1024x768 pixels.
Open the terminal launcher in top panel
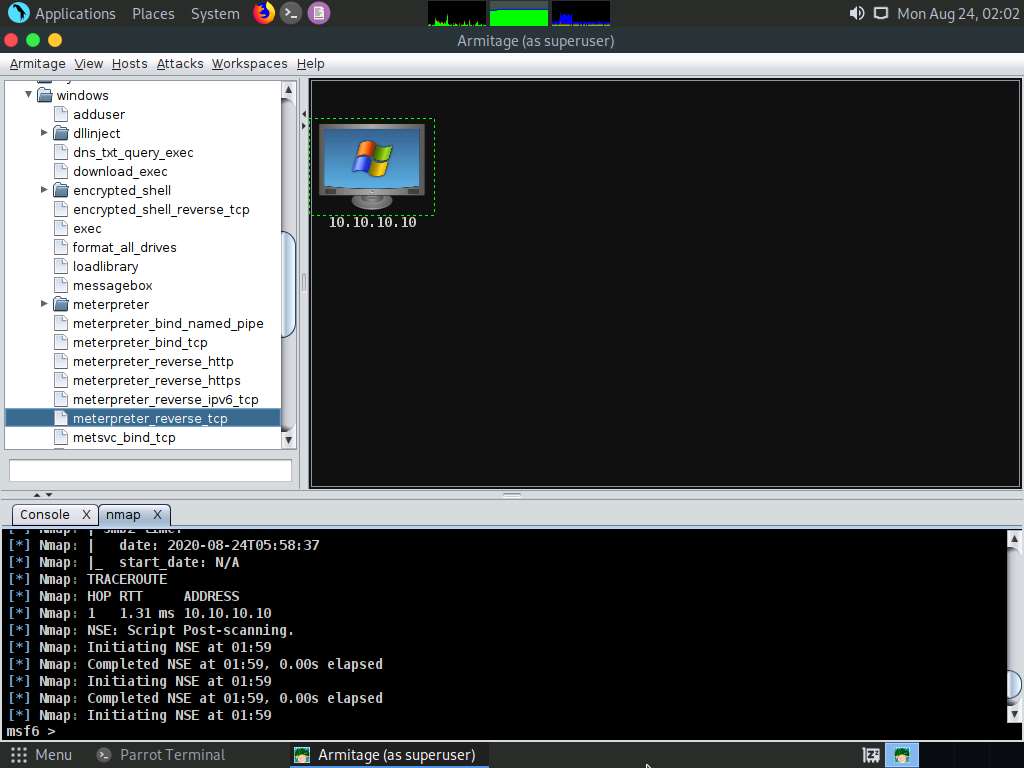(291, 13)
